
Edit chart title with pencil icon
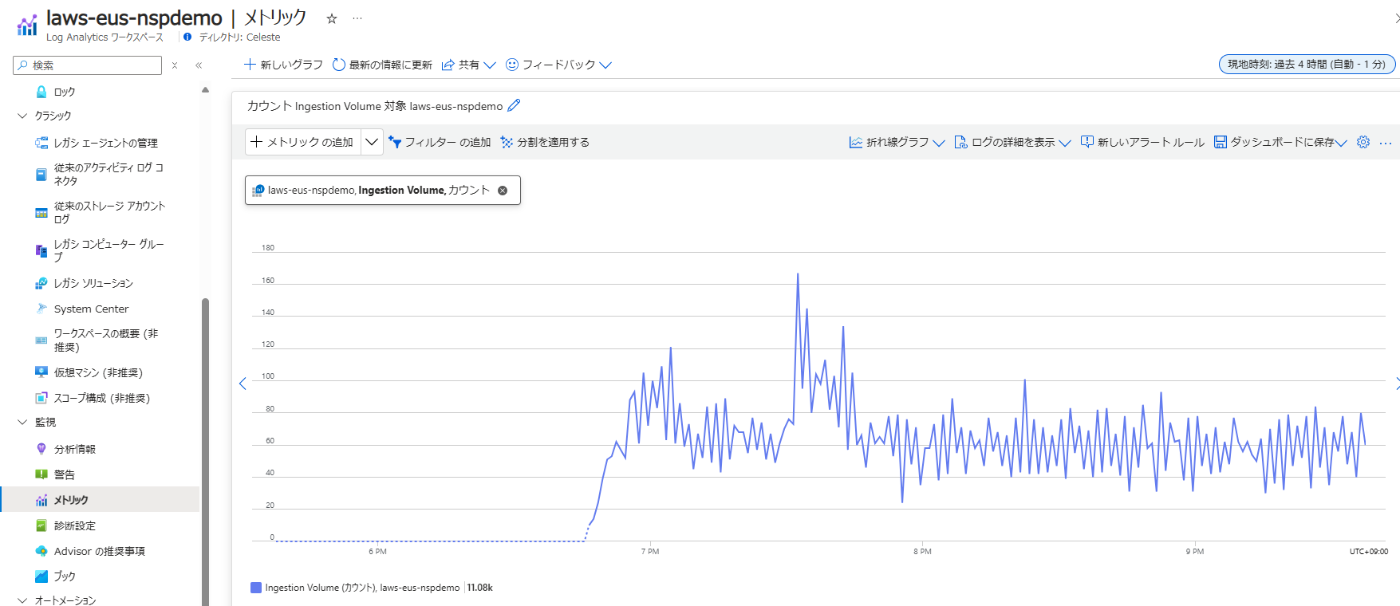[x=514, y=105]
